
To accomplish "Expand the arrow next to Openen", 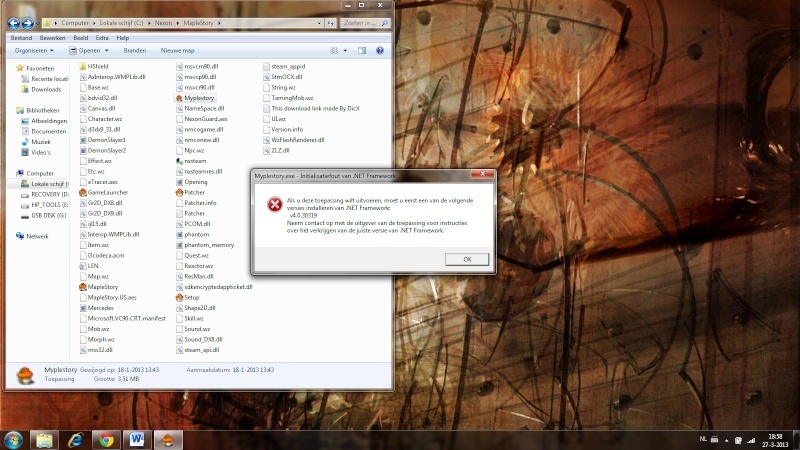I will (107, 51).
